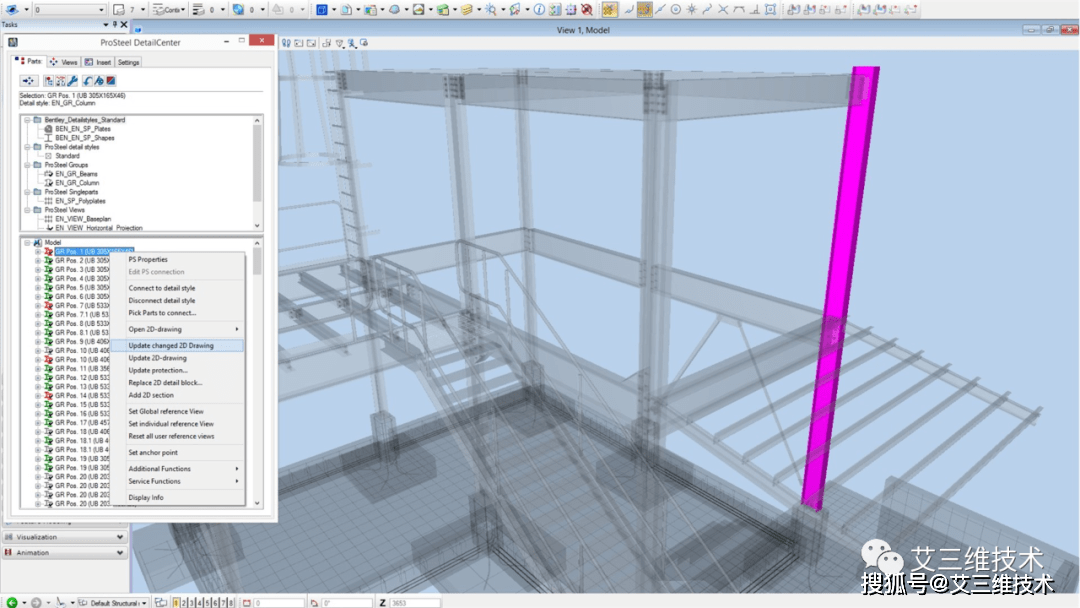Click the green back arrow in the status bar
Screen dimensions: 1080x608
tap(12, 602)
